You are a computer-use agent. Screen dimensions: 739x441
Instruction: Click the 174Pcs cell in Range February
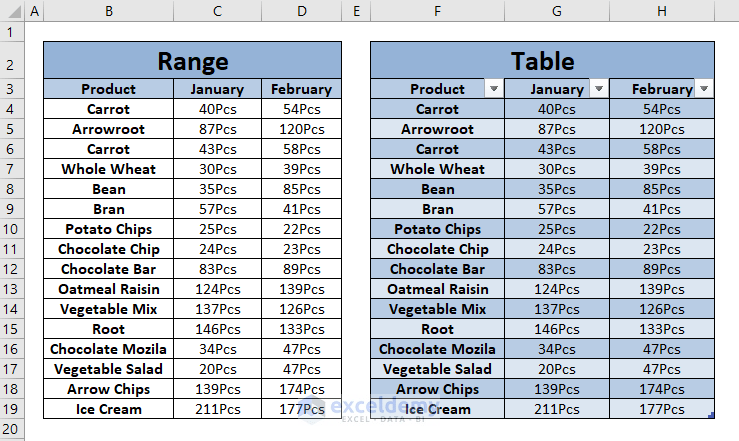point(302,389)
